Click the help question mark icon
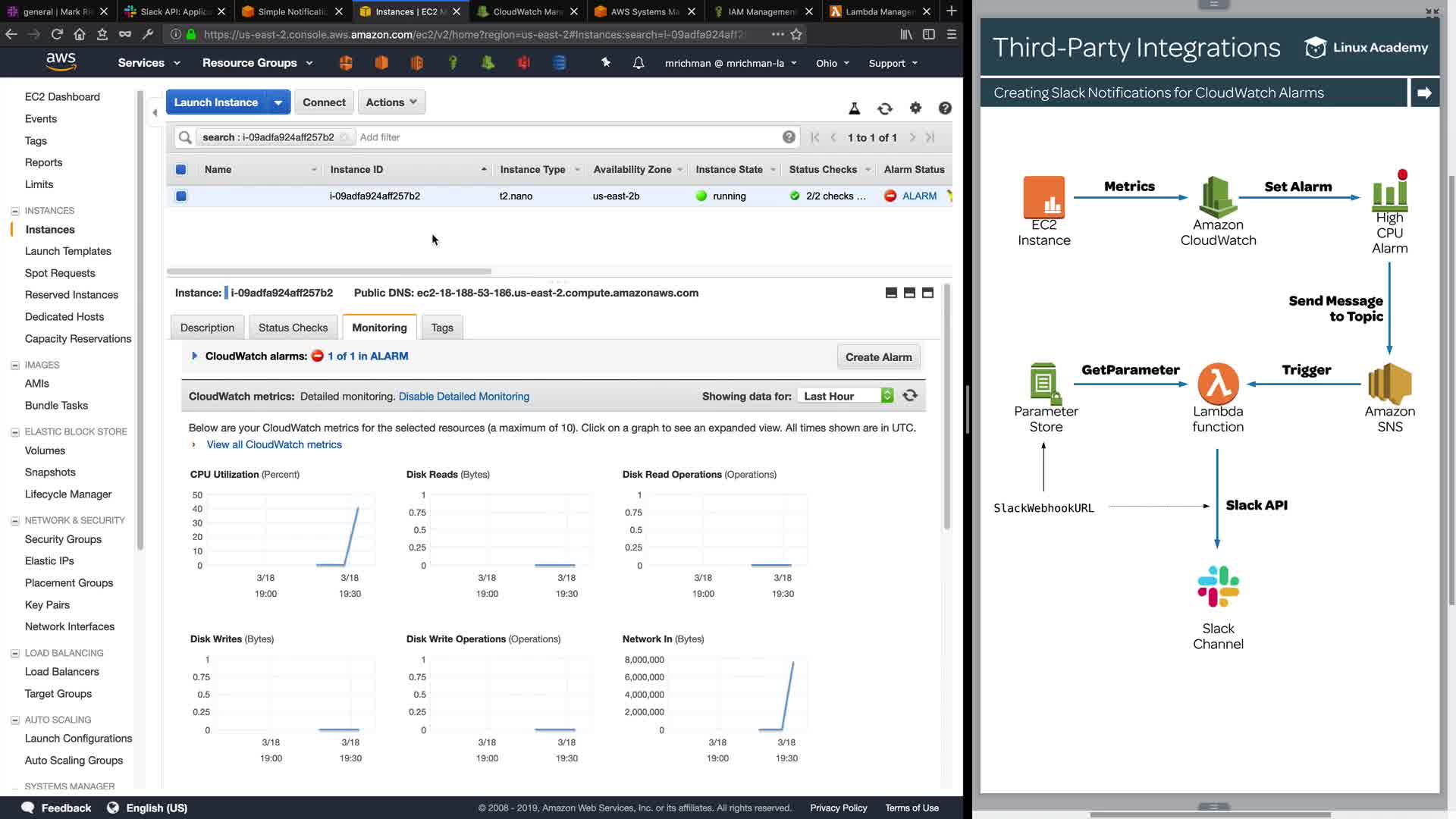 click(x=945, y=108)
